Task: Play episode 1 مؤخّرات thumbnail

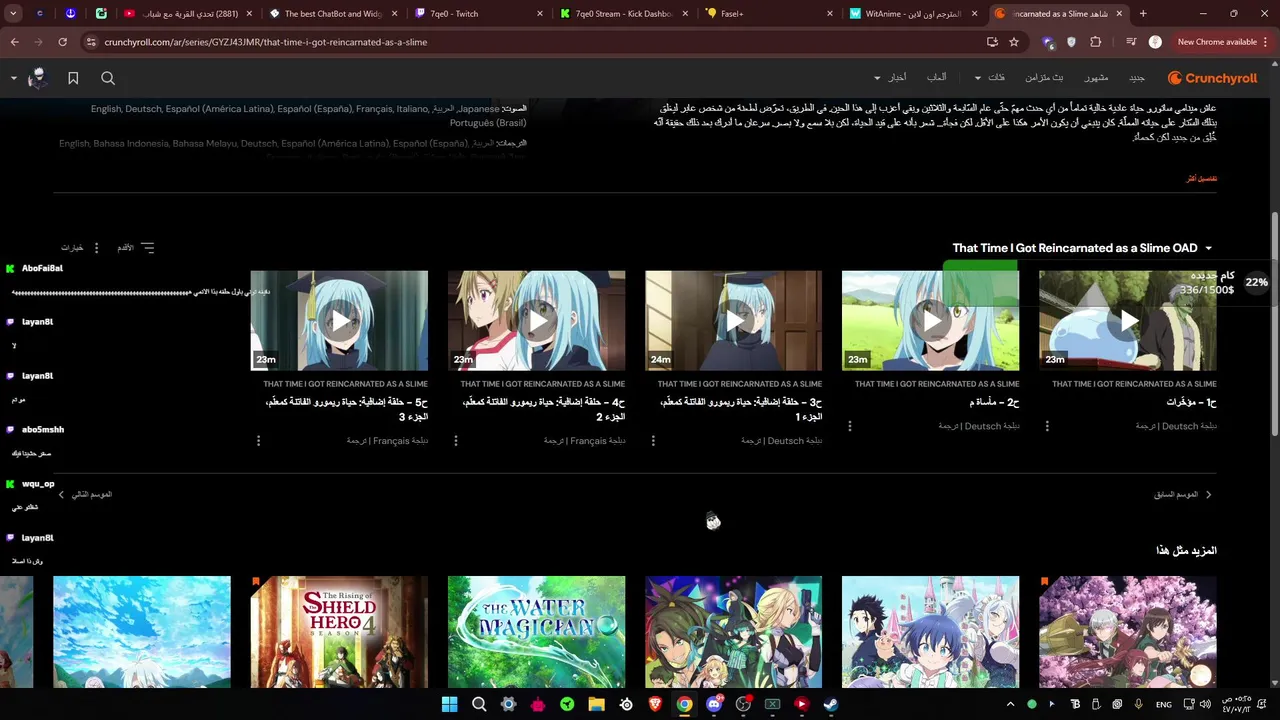Action: click(1128, 321)
